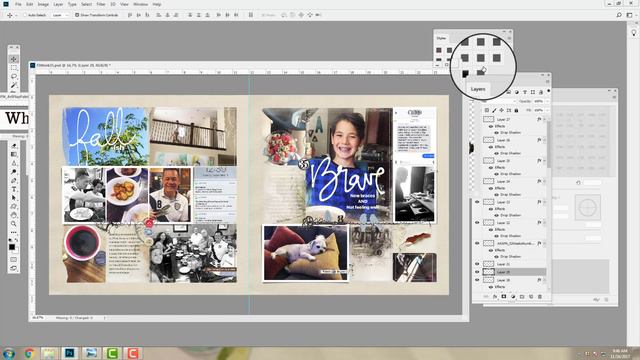This screenshot has height=360, width=640.
Task: Open the Filter menu
Action: [101, 4]
